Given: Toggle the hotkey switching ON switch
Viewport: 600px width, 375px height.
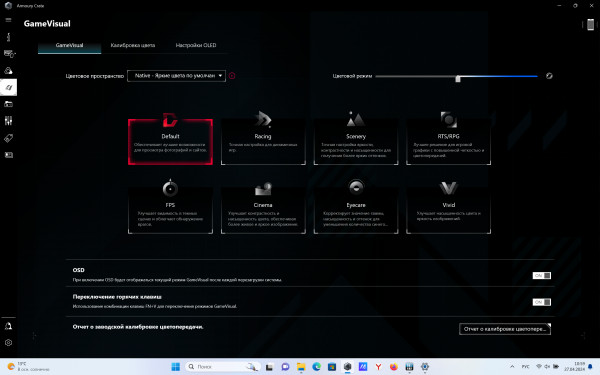Looking at the screenshot, I should pos(542,302).
